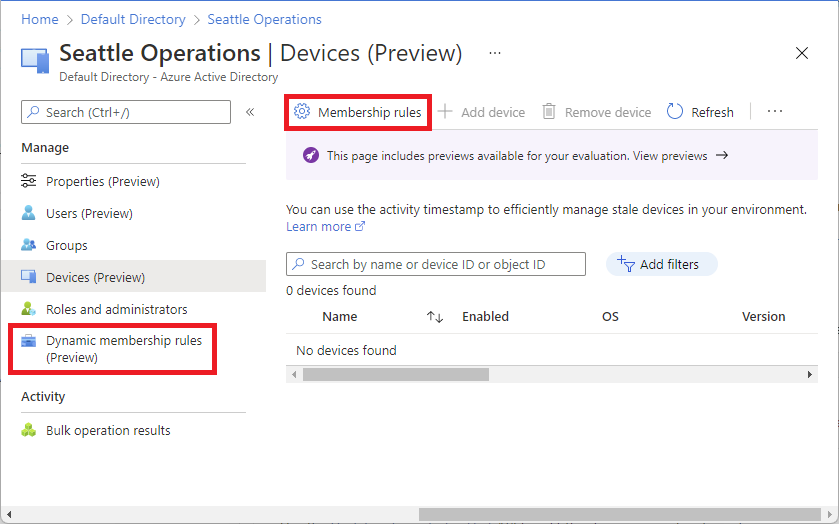The height and width of the screenshot is (524, 839).
Task: Open the toolbar more options ellipsis
Action: [774, 112]
